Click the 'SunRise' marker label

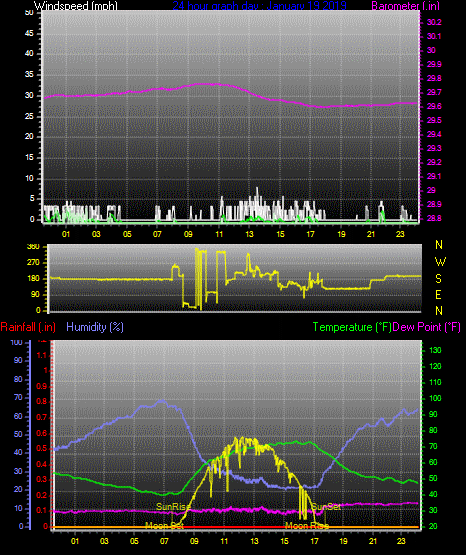tap(173, 507)
